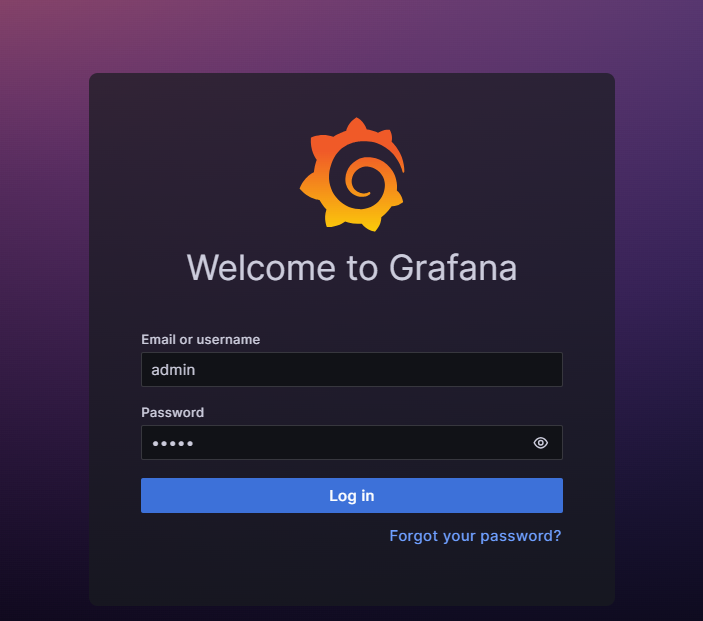Click the blank space after "admin" in username box
Screen dimensions: 703x621
coord(377,369)
